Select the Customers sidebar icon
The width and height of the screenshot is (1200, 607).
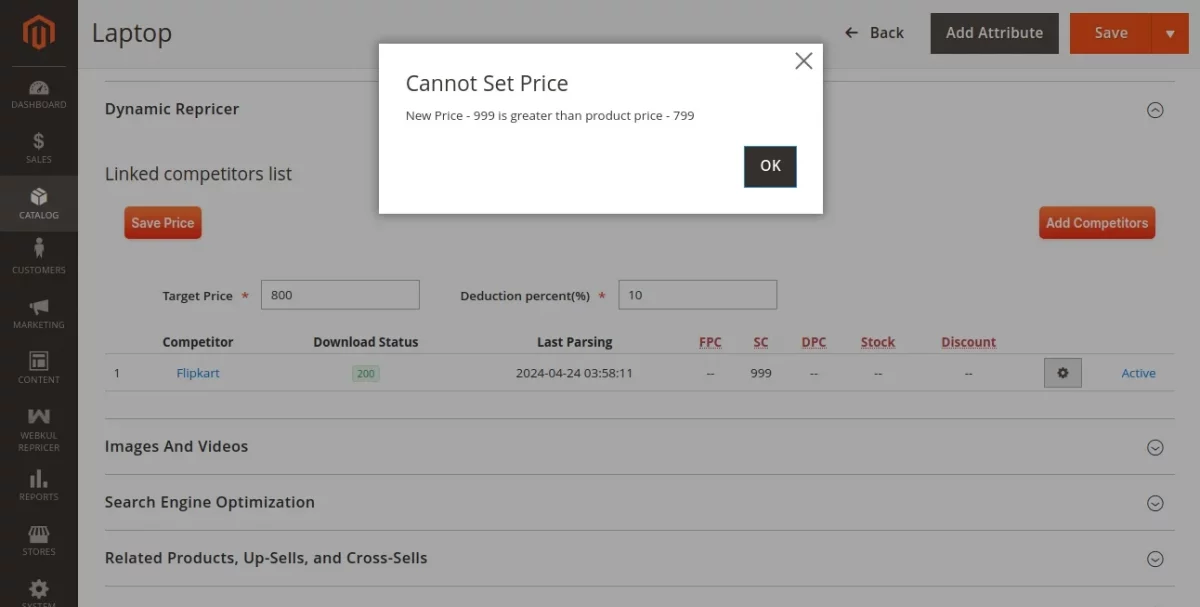[38, 256]
